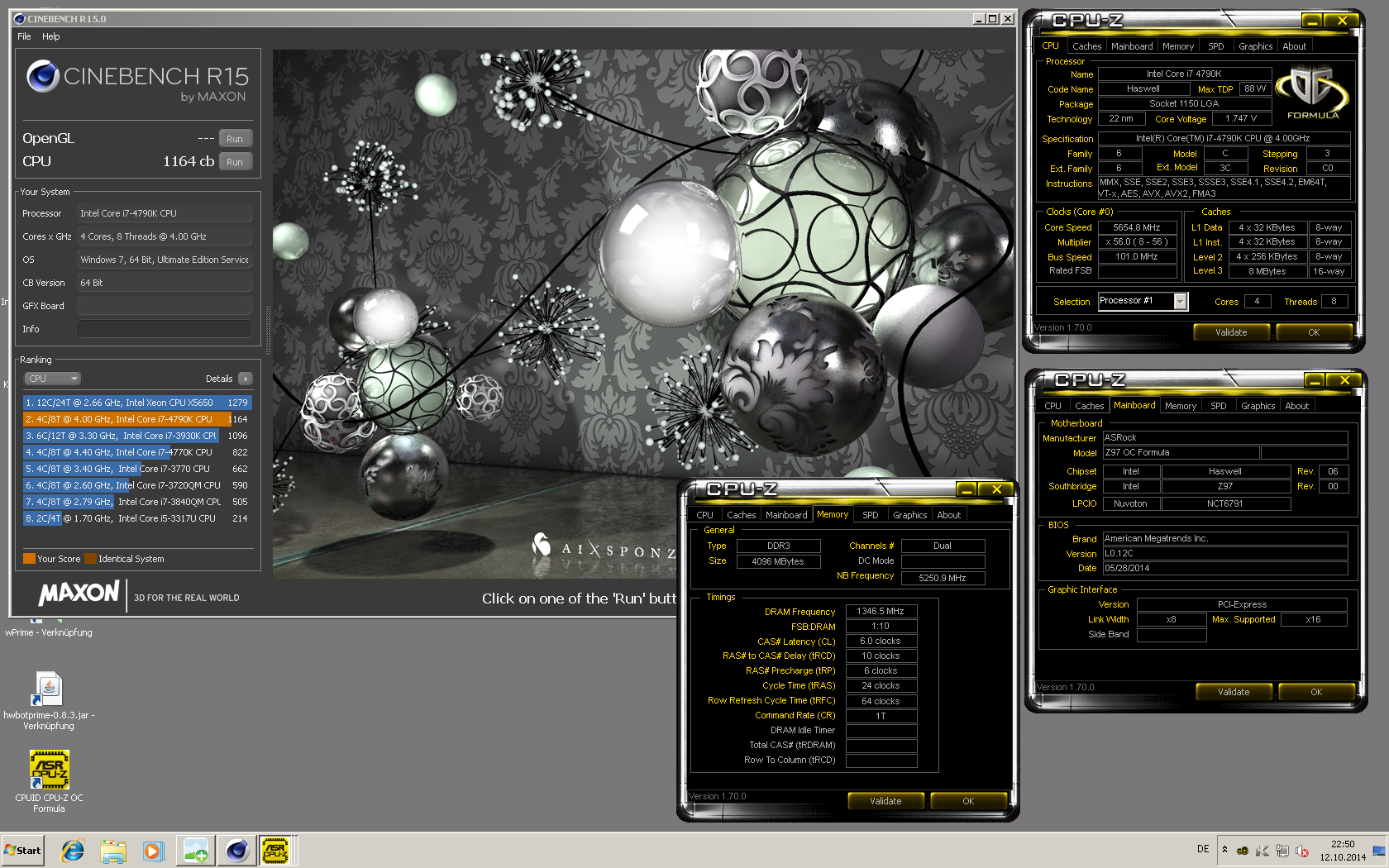
Task: Open the File menu in Cinebench
Action: point(24,36)
